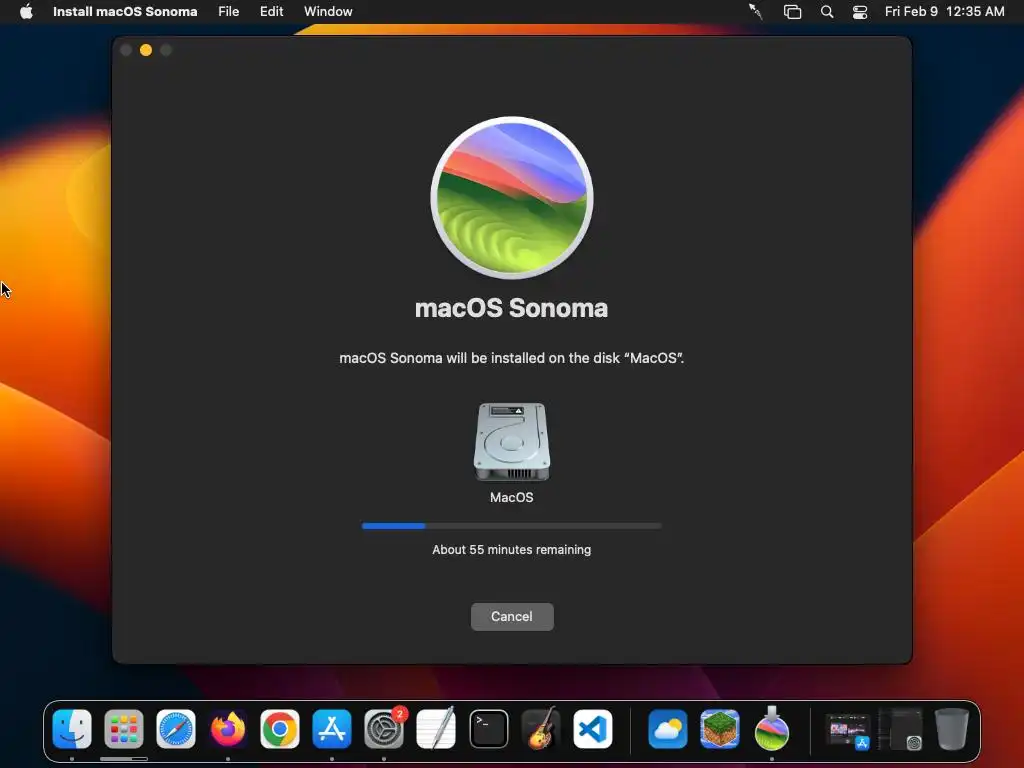Minimize the installer window with yellow button

click(146, 50)
